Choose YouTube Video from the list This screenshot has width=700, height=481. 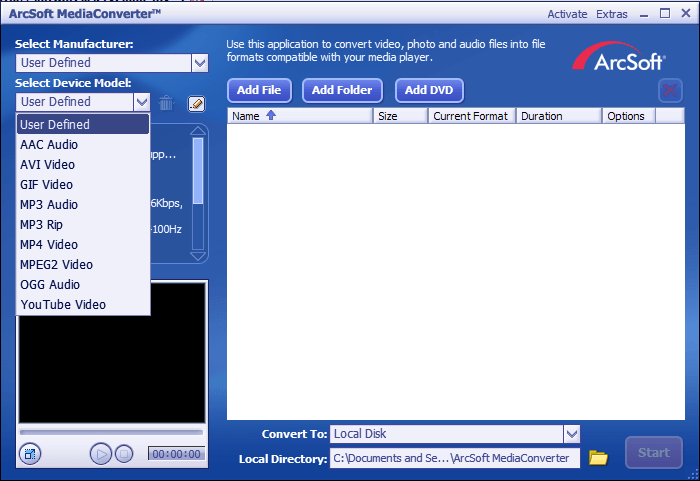coord(83,305)
